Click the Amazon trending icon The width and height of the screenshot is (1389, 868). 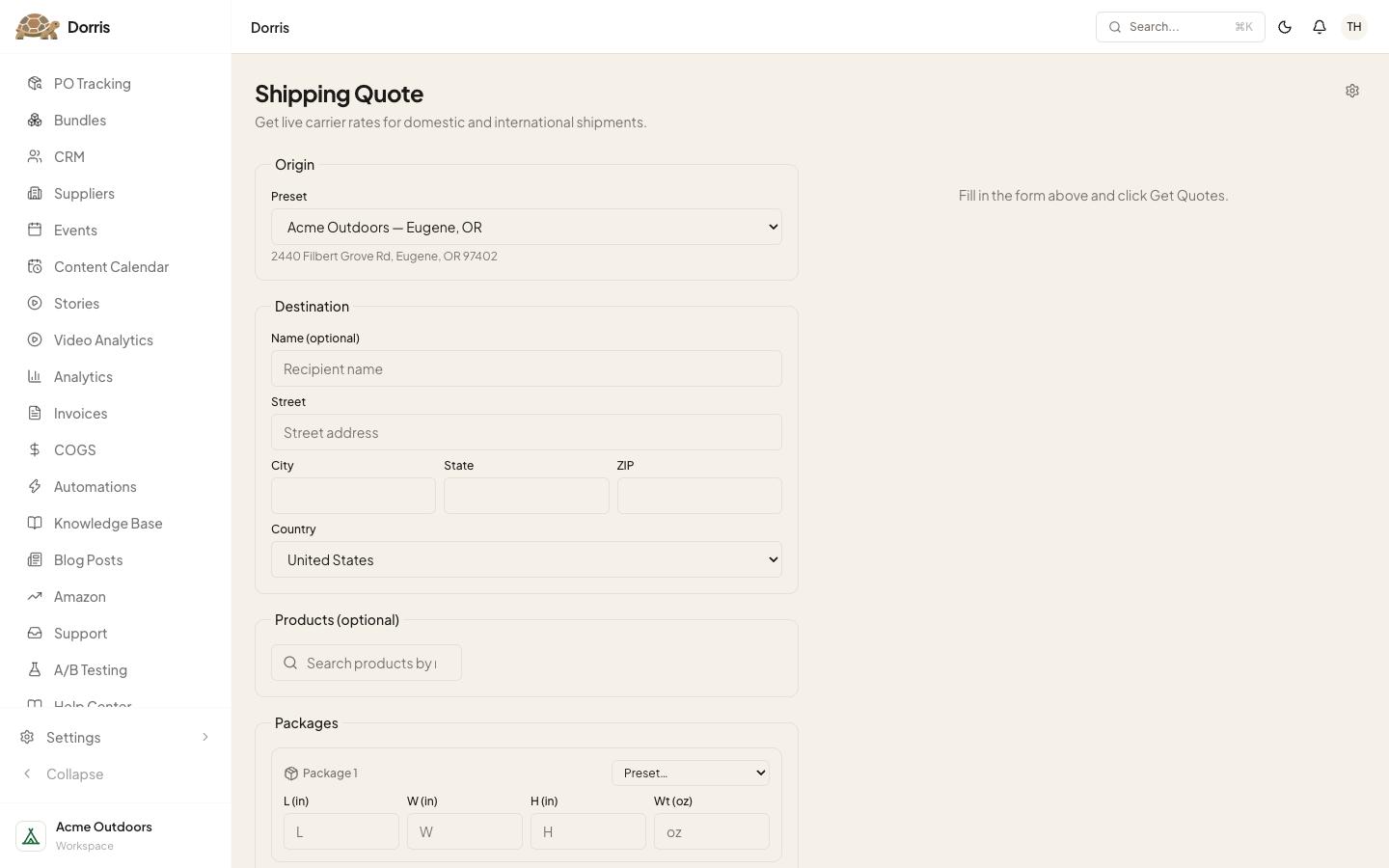[x=35, y=596]
